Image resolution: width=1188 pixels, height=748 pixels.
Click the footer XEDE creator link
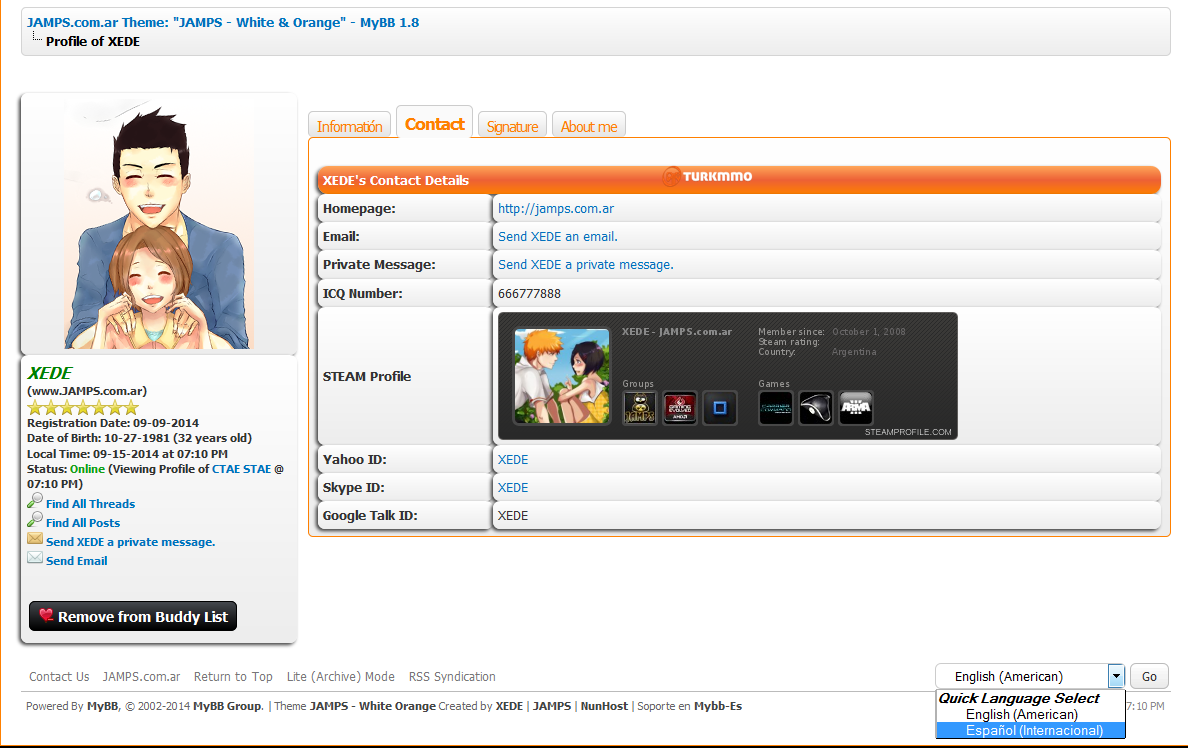(509, 706)
